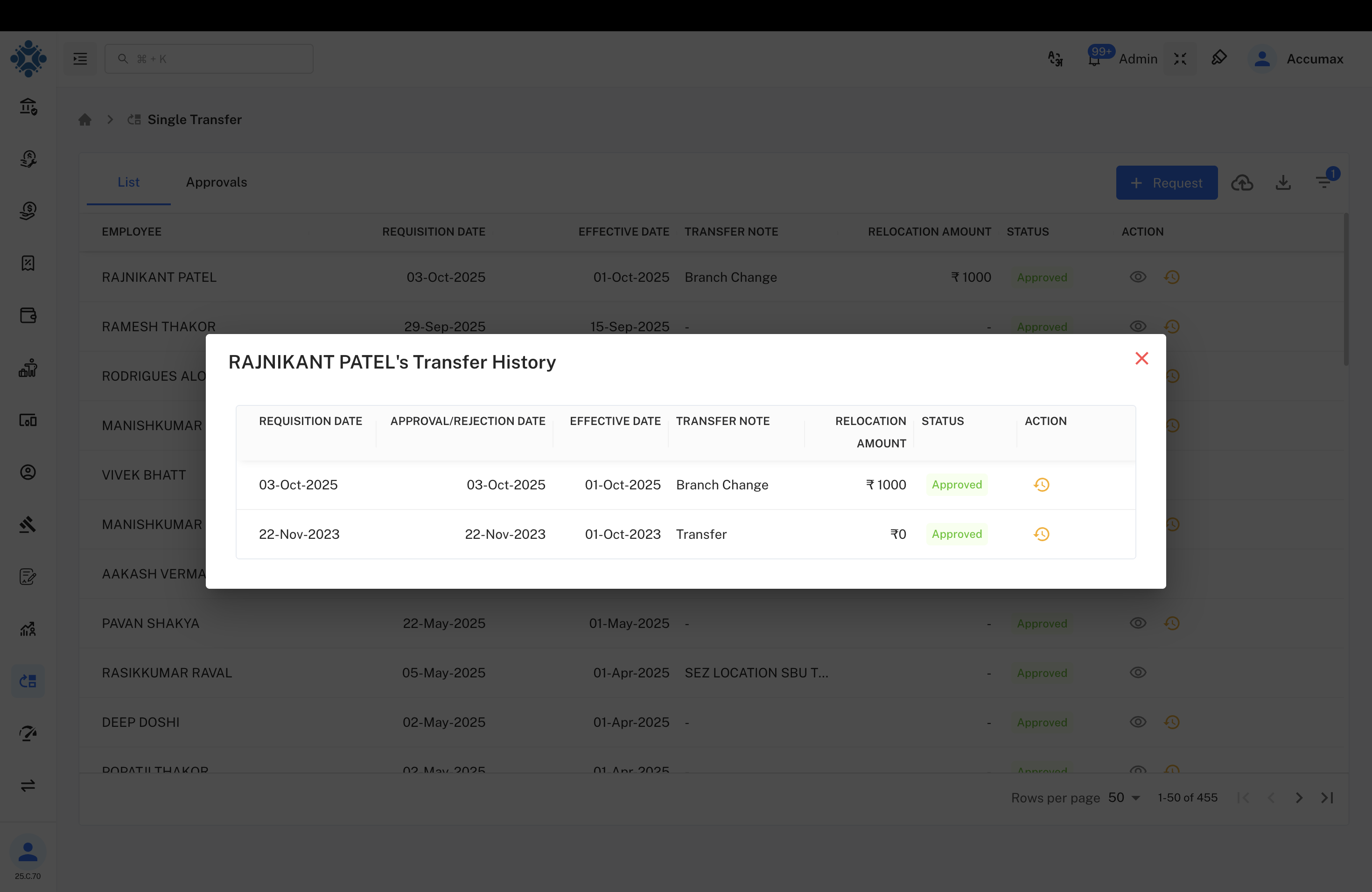Open history for 03-Oct-2025 transfer row

(x=1041, y=485)
